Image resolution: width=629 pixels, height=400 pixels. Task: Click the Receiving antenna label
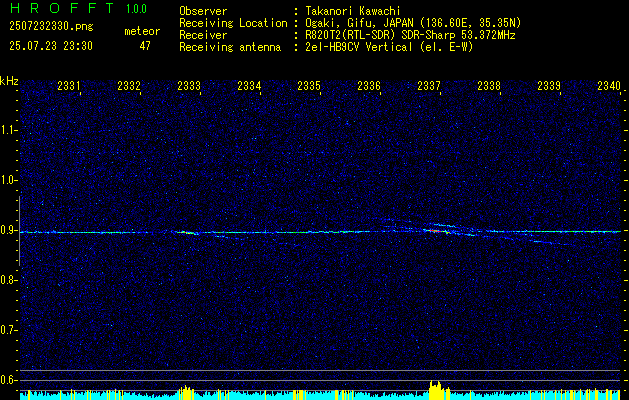tap(230, 47)
